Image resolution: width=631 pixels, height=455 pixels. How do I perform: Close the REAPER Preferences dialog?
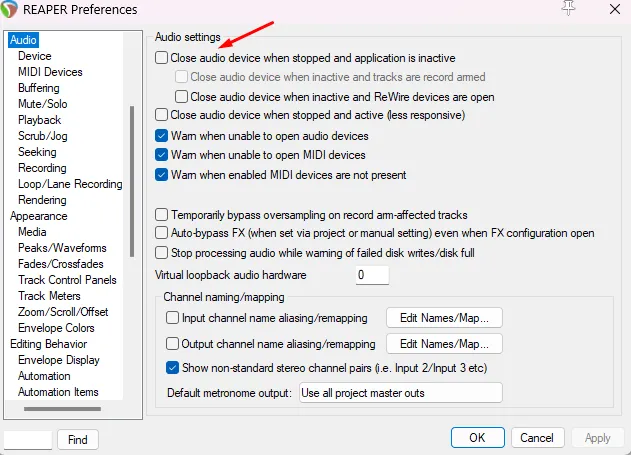(615, 9)
